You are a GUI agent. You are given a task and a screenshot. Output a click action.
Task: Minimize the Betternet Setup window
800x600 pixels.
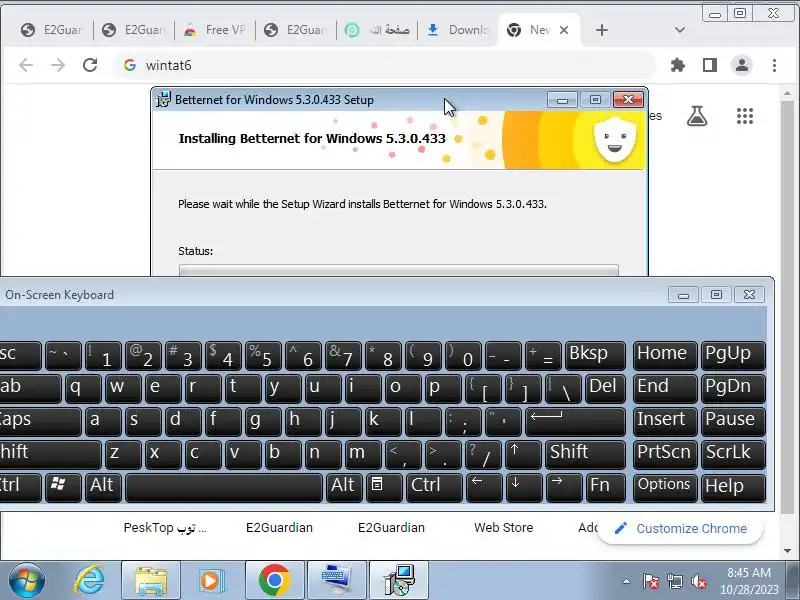[562, 99]
